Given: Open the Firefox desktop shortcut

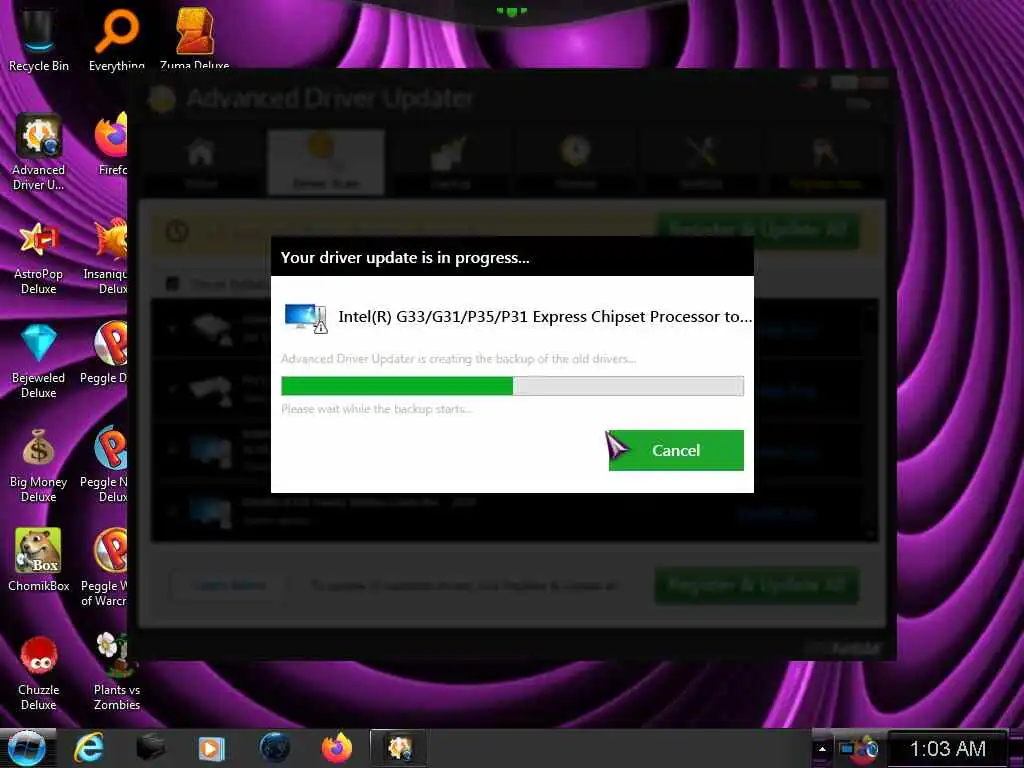Looking at the screenshot, I should pos(111,145).
